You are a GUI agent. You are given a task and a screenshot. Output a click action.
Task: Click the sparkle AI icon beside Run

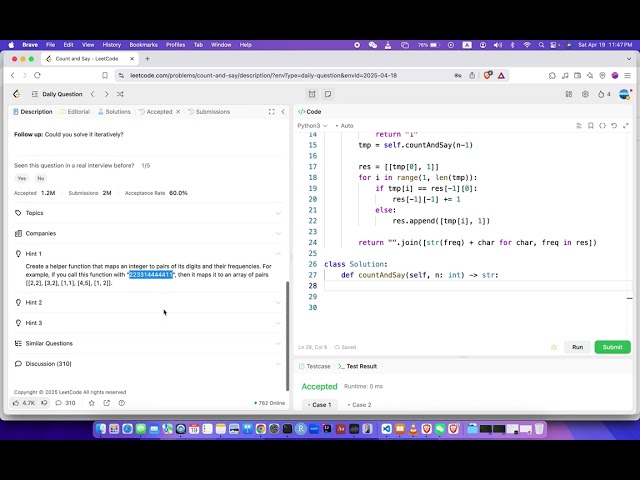554,347
